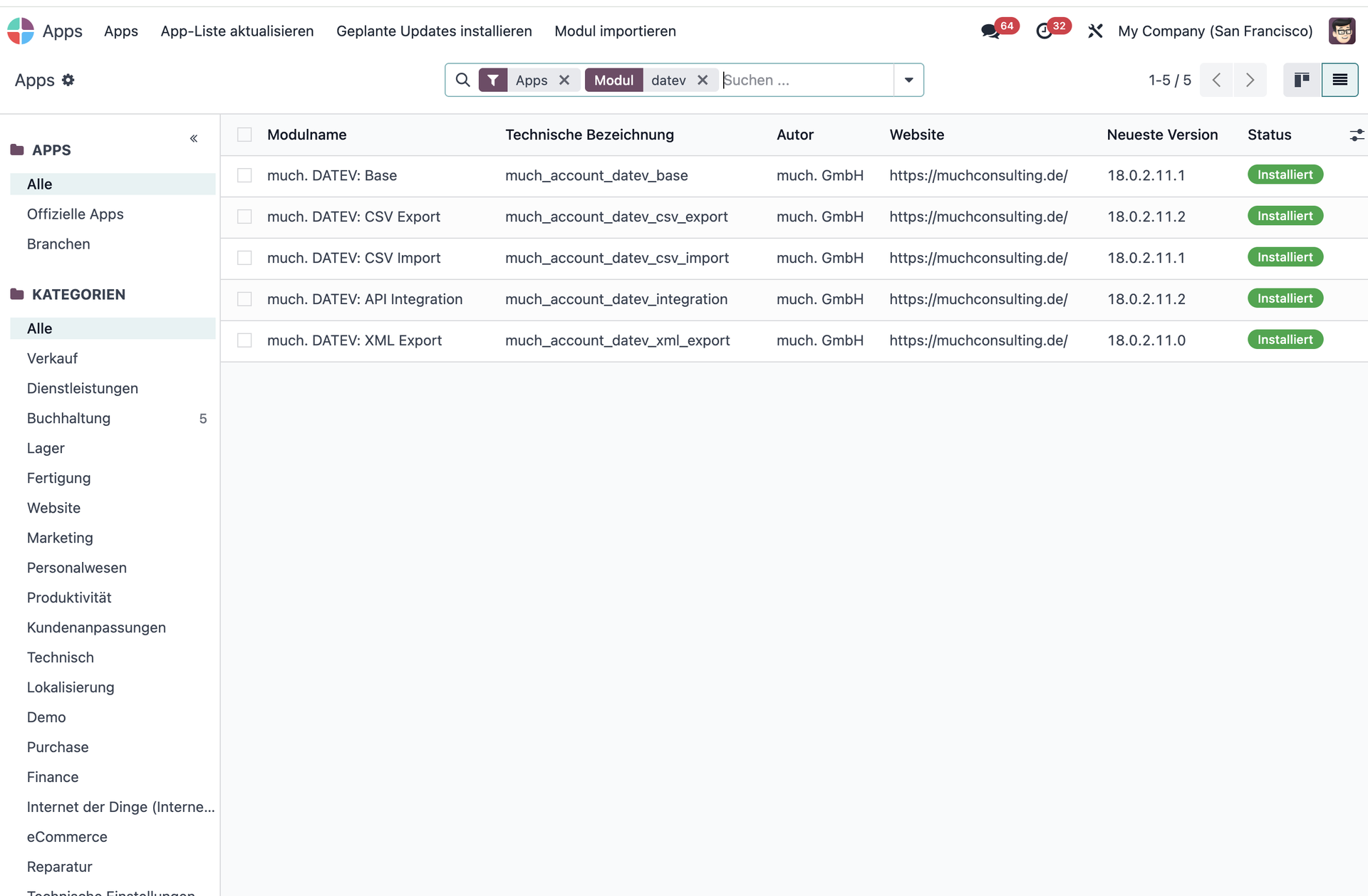1368x896 pixels.
Task: Click the gear icon next to Apps title
Action: point(68,80)
